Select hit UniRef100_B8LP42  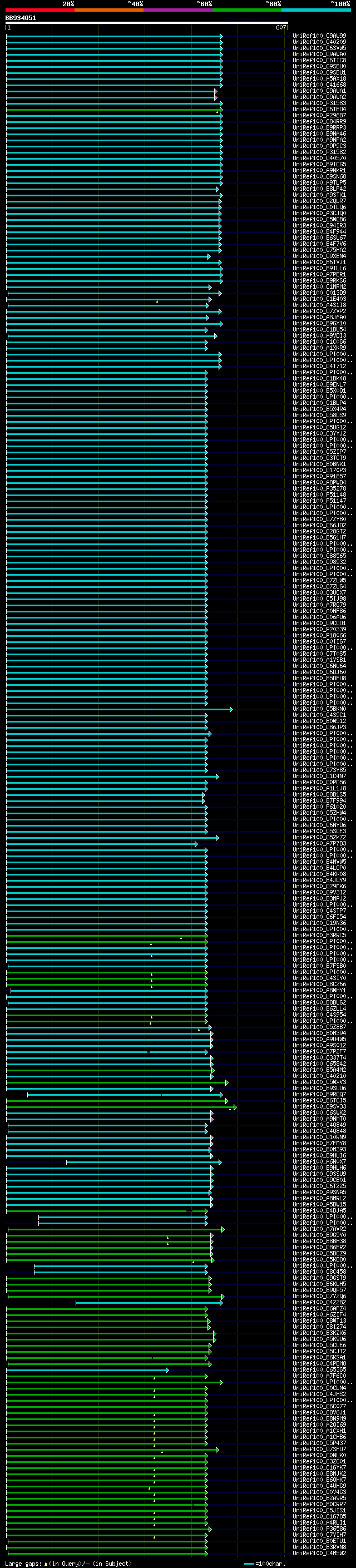click(x=319, y=189)
